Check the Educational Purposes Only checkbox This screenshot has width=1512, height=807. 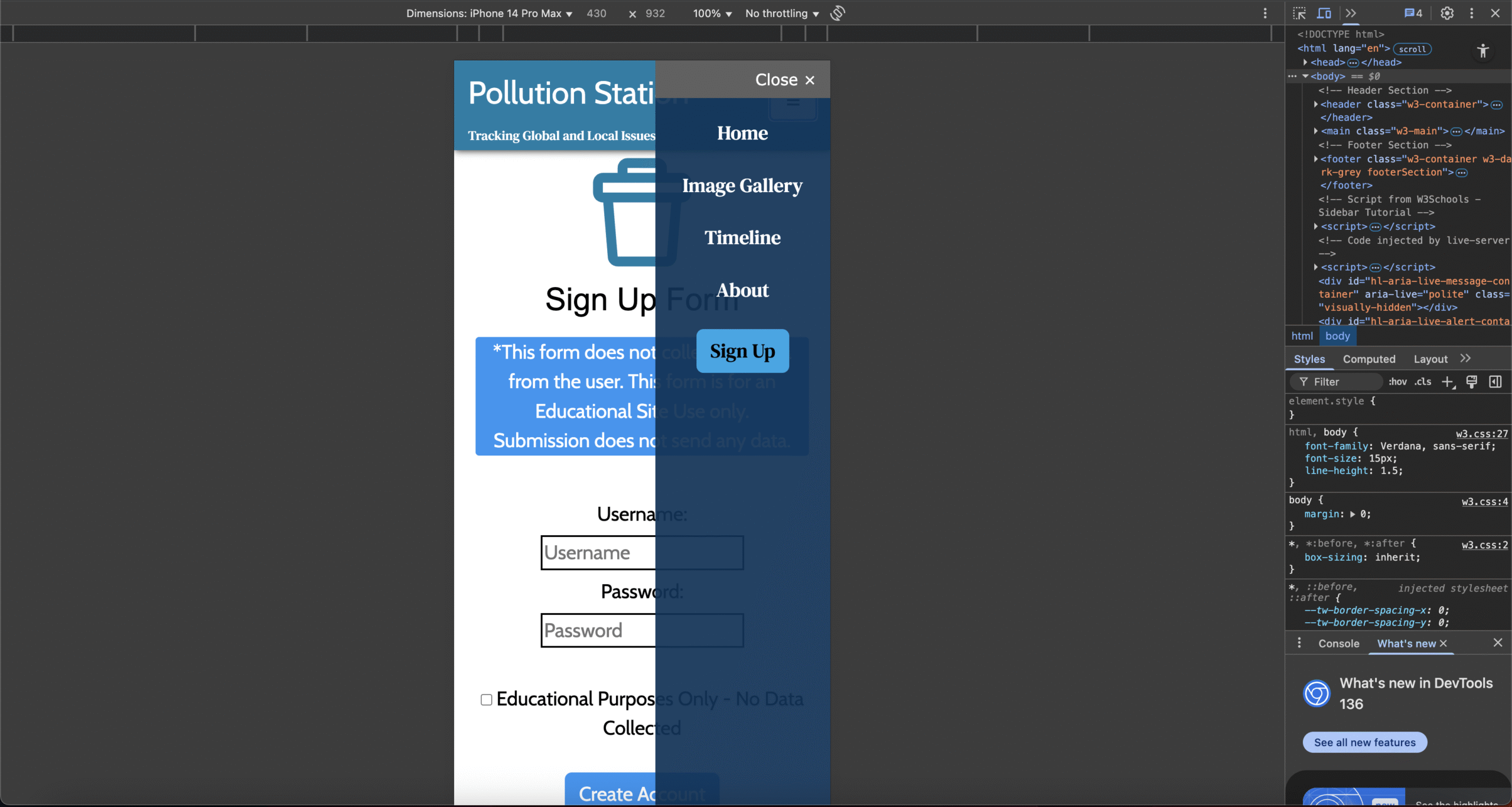(x=486, y=699)
